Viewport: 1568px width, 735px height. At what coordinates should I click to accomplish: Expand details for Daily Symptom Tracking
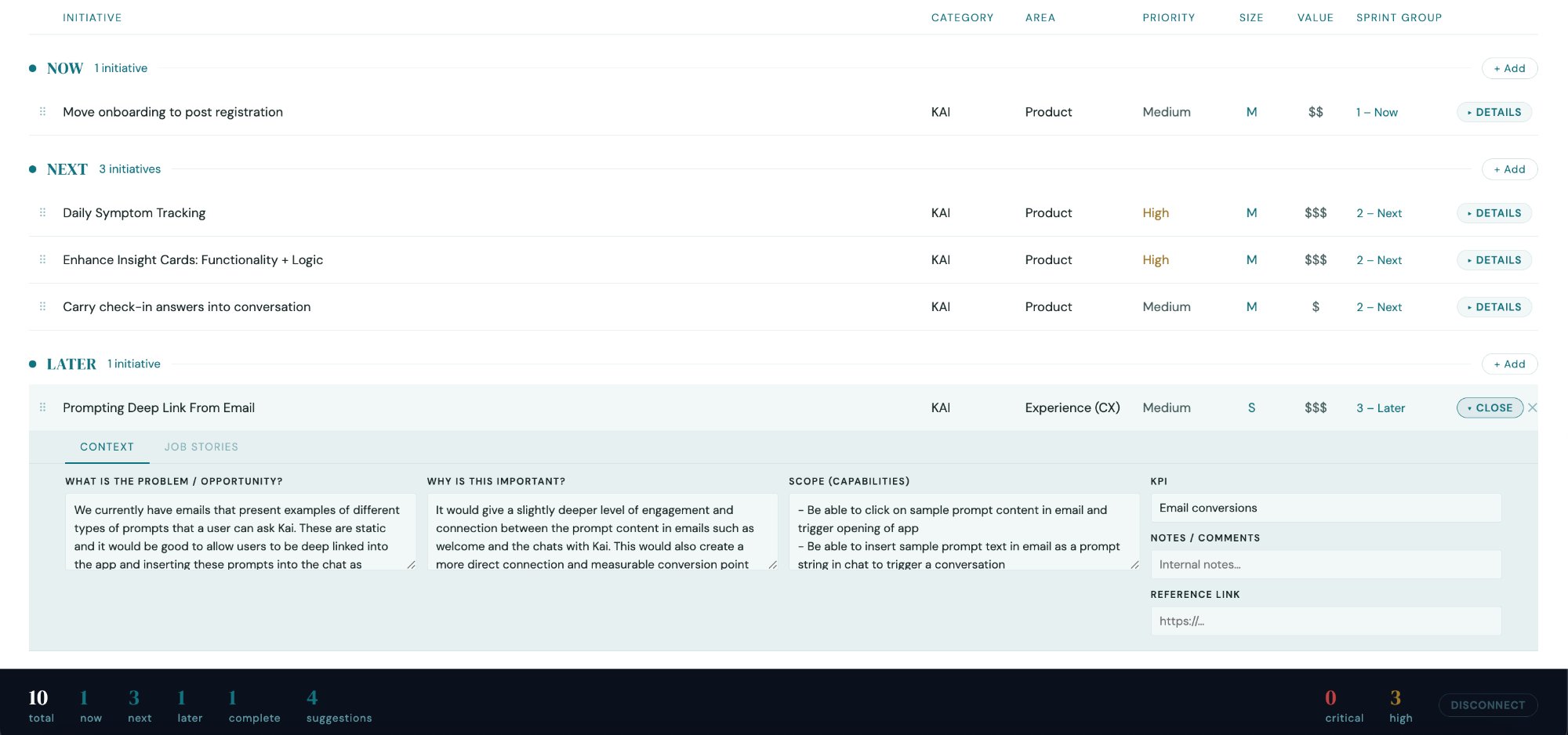tap(1494, 212)
